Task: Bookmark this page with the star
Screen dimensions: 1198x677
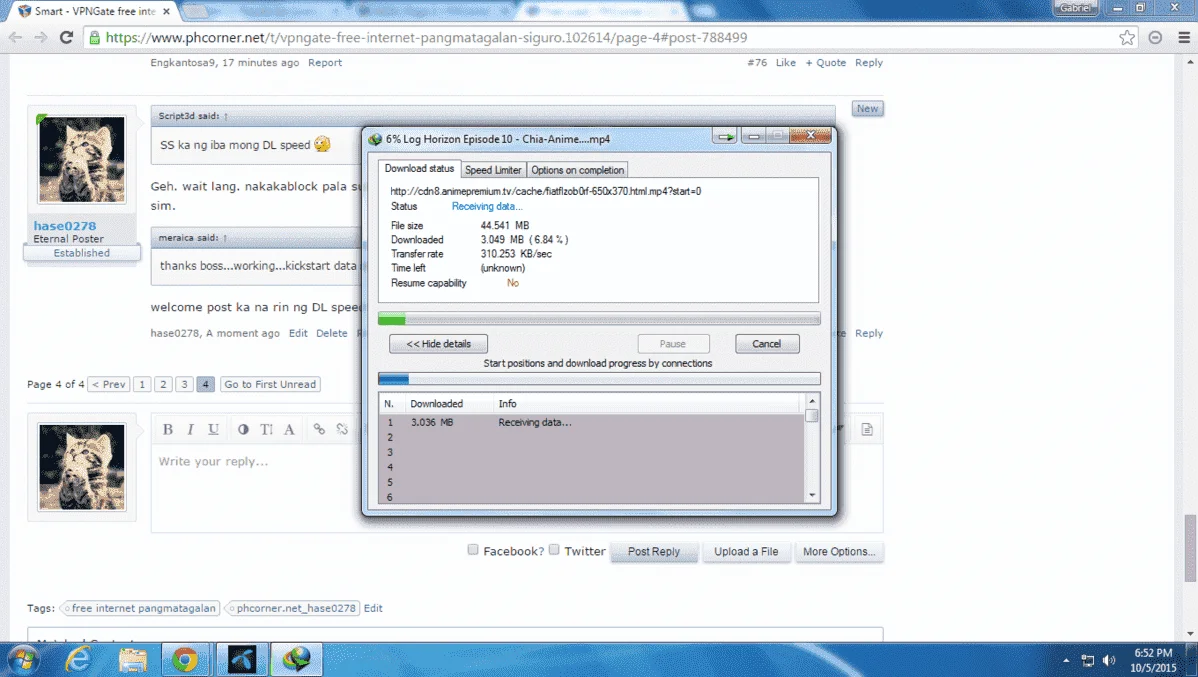Action: click(x=1127, y=37)
